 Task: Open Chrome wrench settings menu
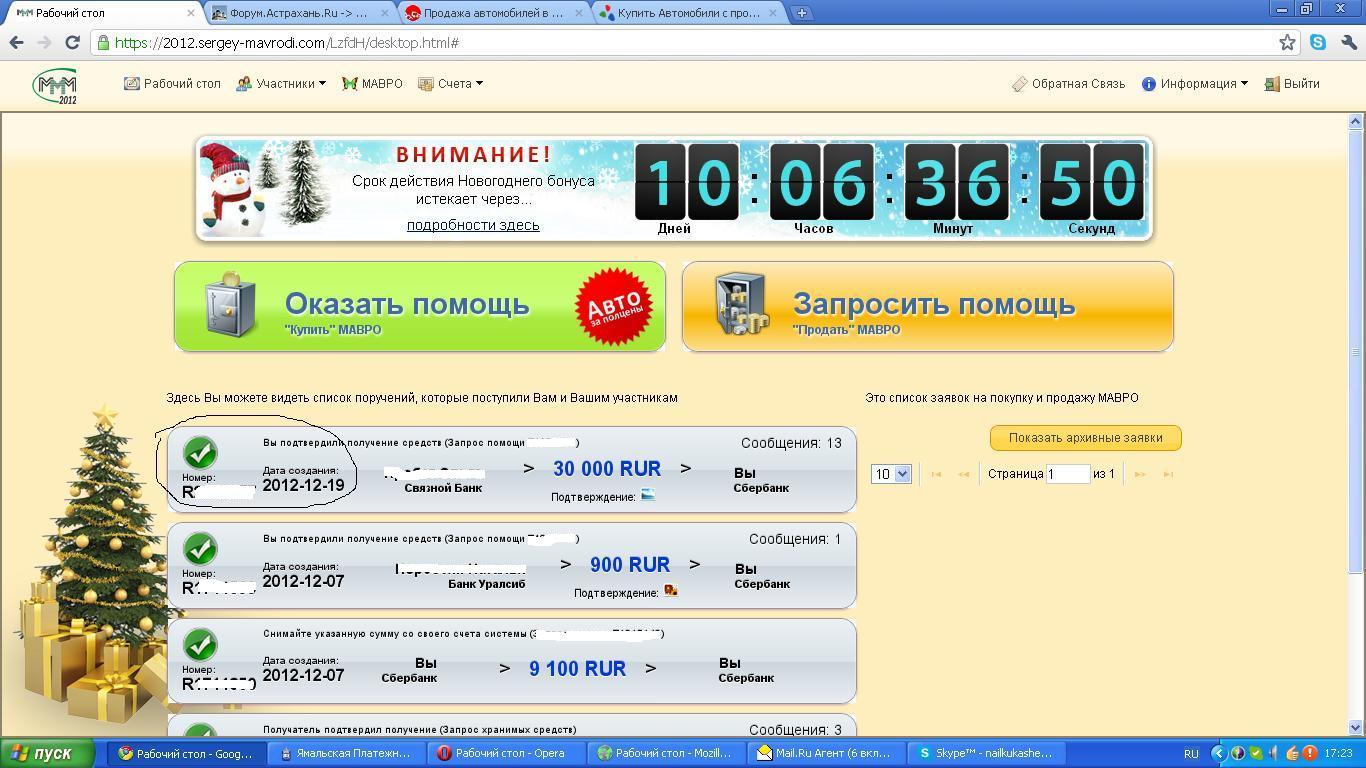tap(1348, 43)
